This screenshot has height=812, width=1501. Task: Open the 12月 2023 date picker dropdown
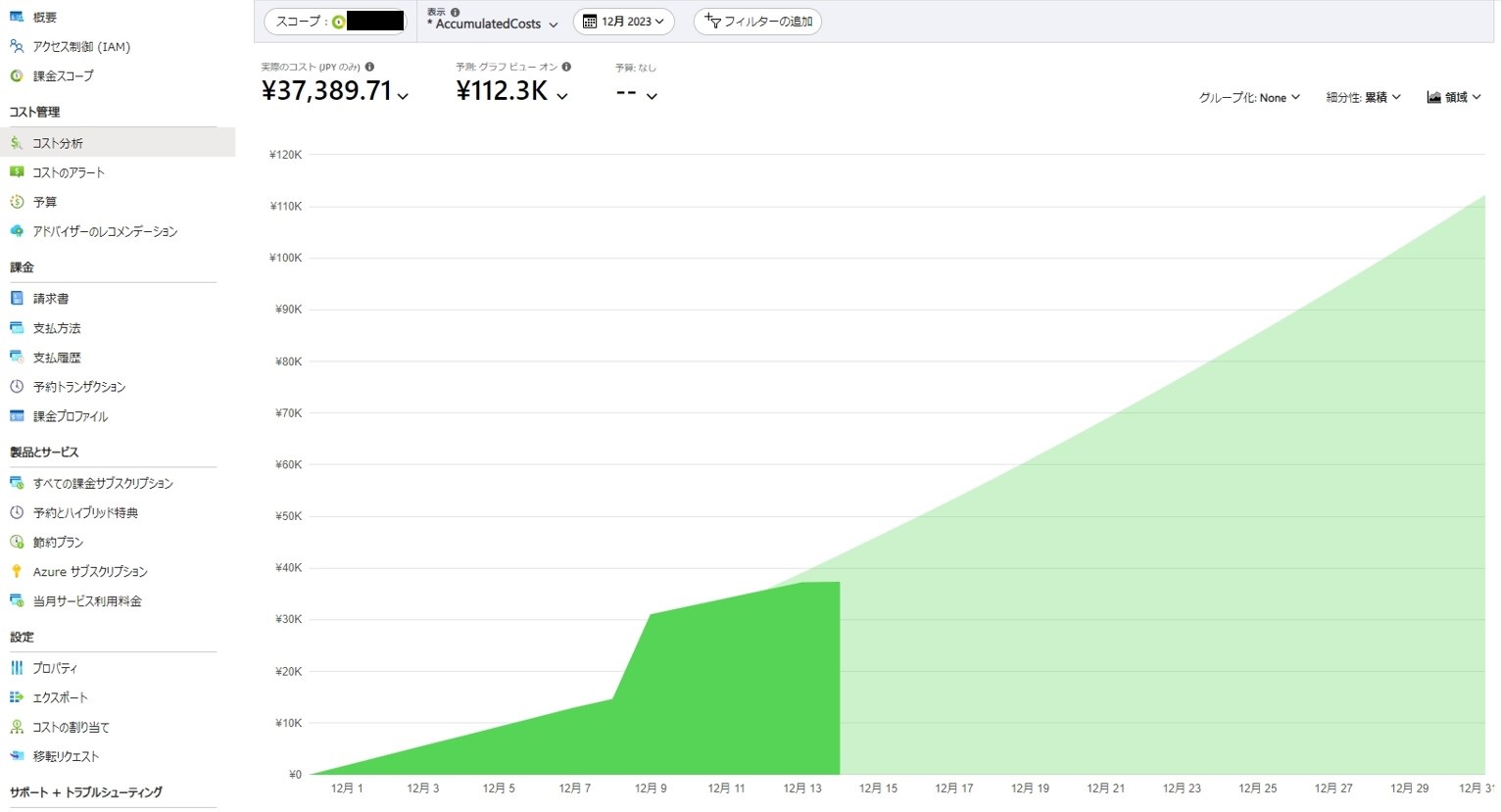pos(623,21)
